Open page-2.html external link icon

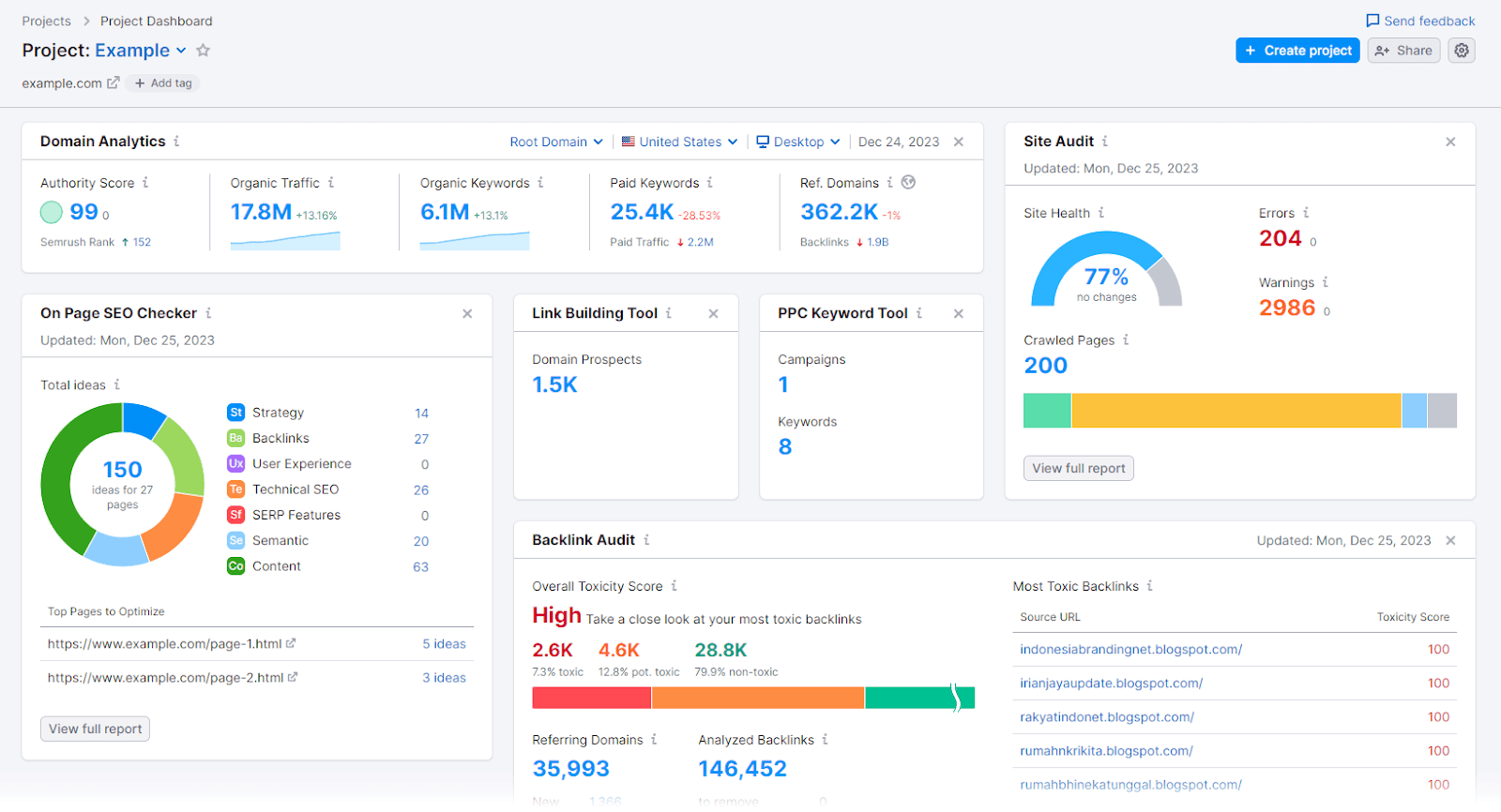coord(293,677)
